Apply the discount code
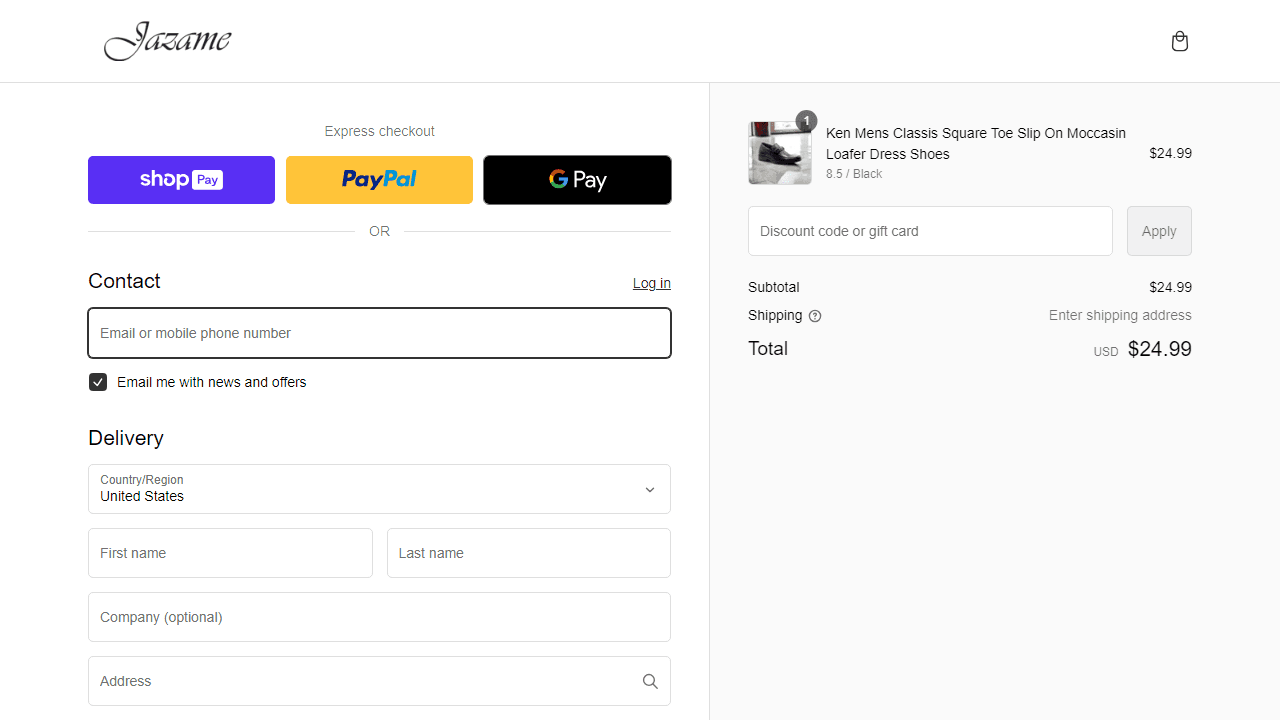Screen dimensions: 1280x720 [1159, 231]
